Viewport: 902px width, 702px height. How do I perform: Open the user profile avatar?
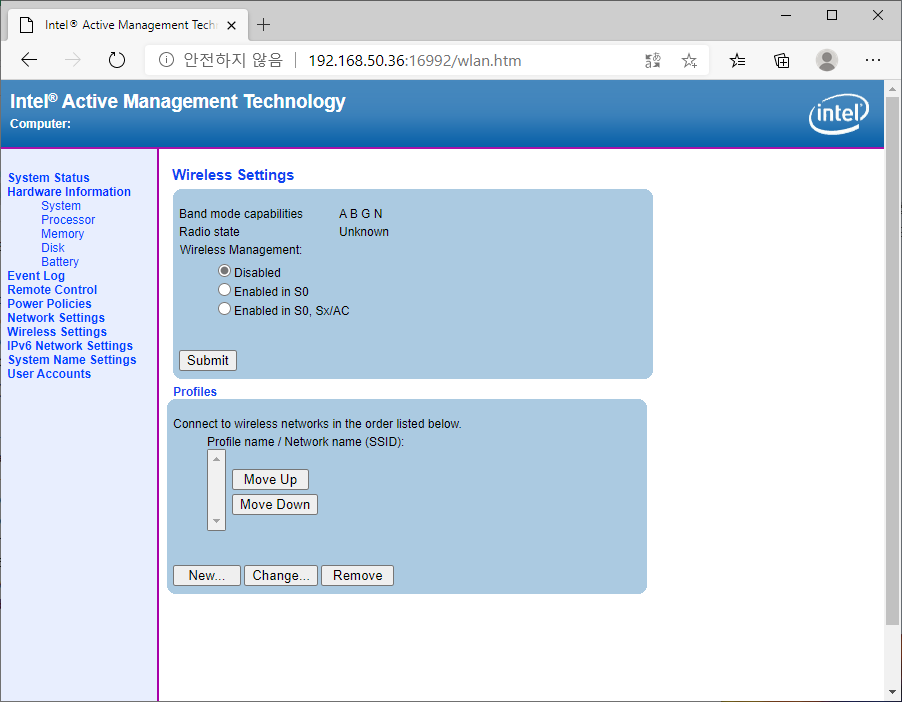pyautogui.click(x=827, y=60)
